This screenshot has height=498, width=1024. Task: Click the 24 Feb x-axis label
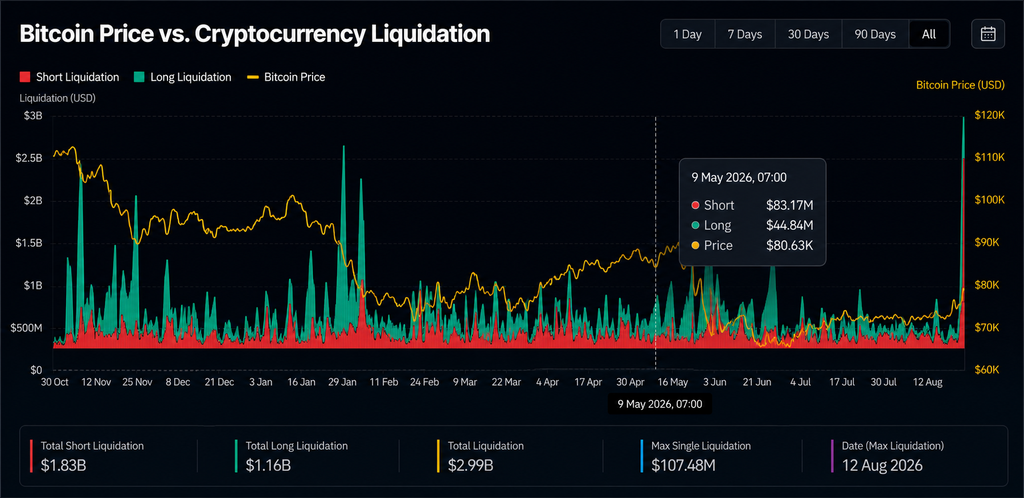point(425,382)
